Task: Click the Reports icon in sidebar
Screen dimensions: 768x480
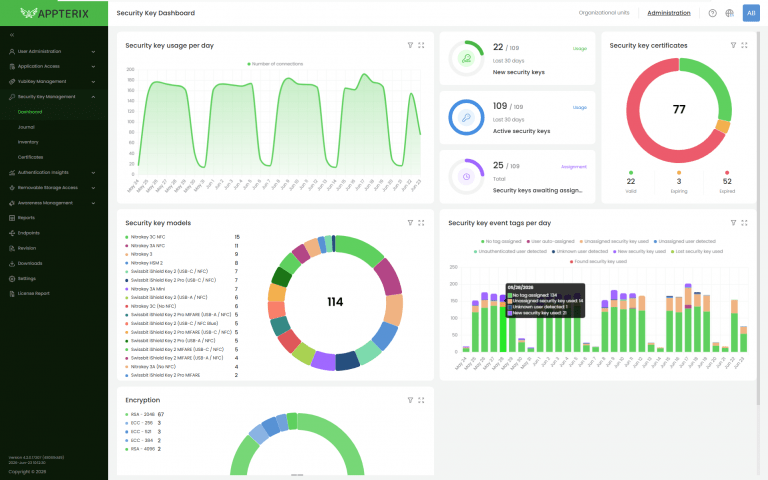Action: coord(12,218)
